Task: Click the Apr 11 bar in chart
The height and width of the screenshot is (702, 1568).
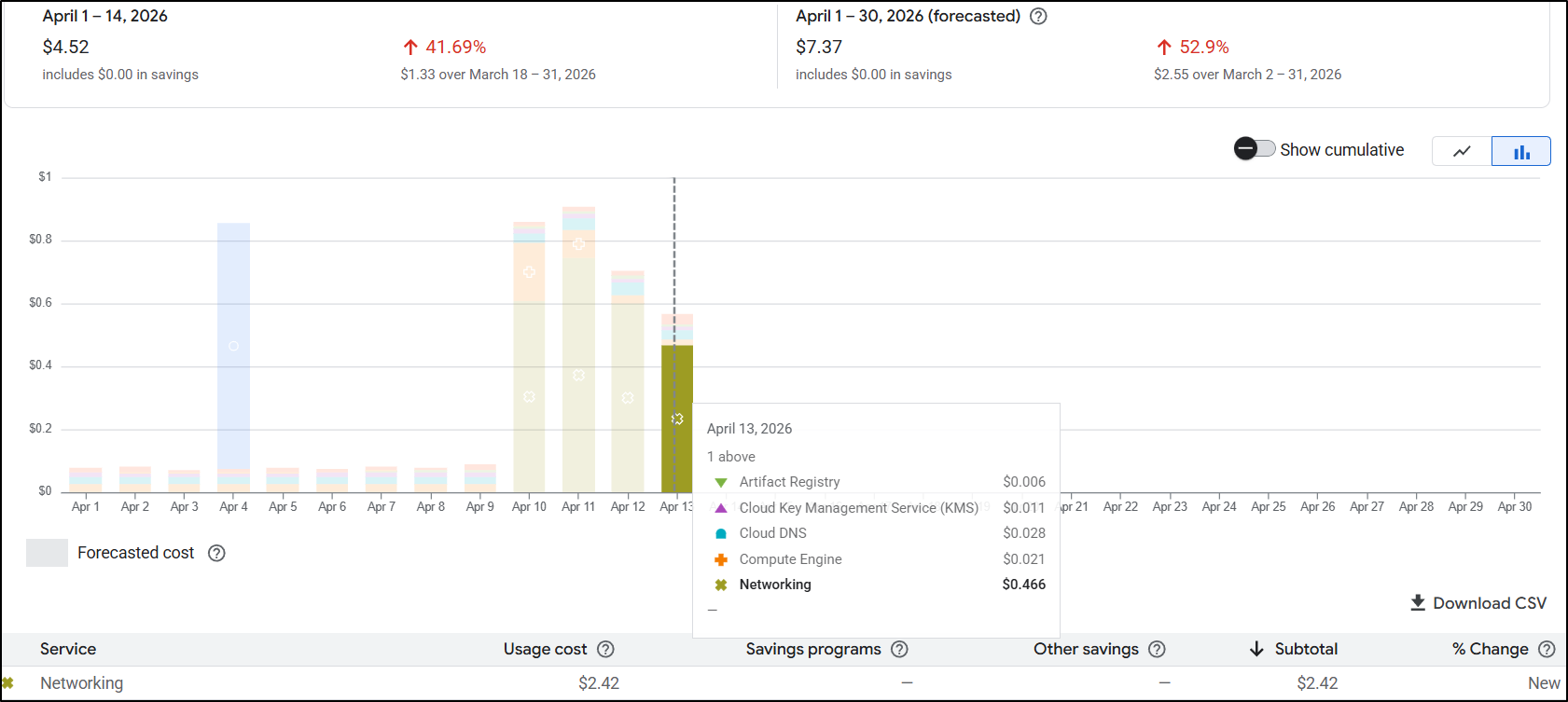Action: click(578, 373)
